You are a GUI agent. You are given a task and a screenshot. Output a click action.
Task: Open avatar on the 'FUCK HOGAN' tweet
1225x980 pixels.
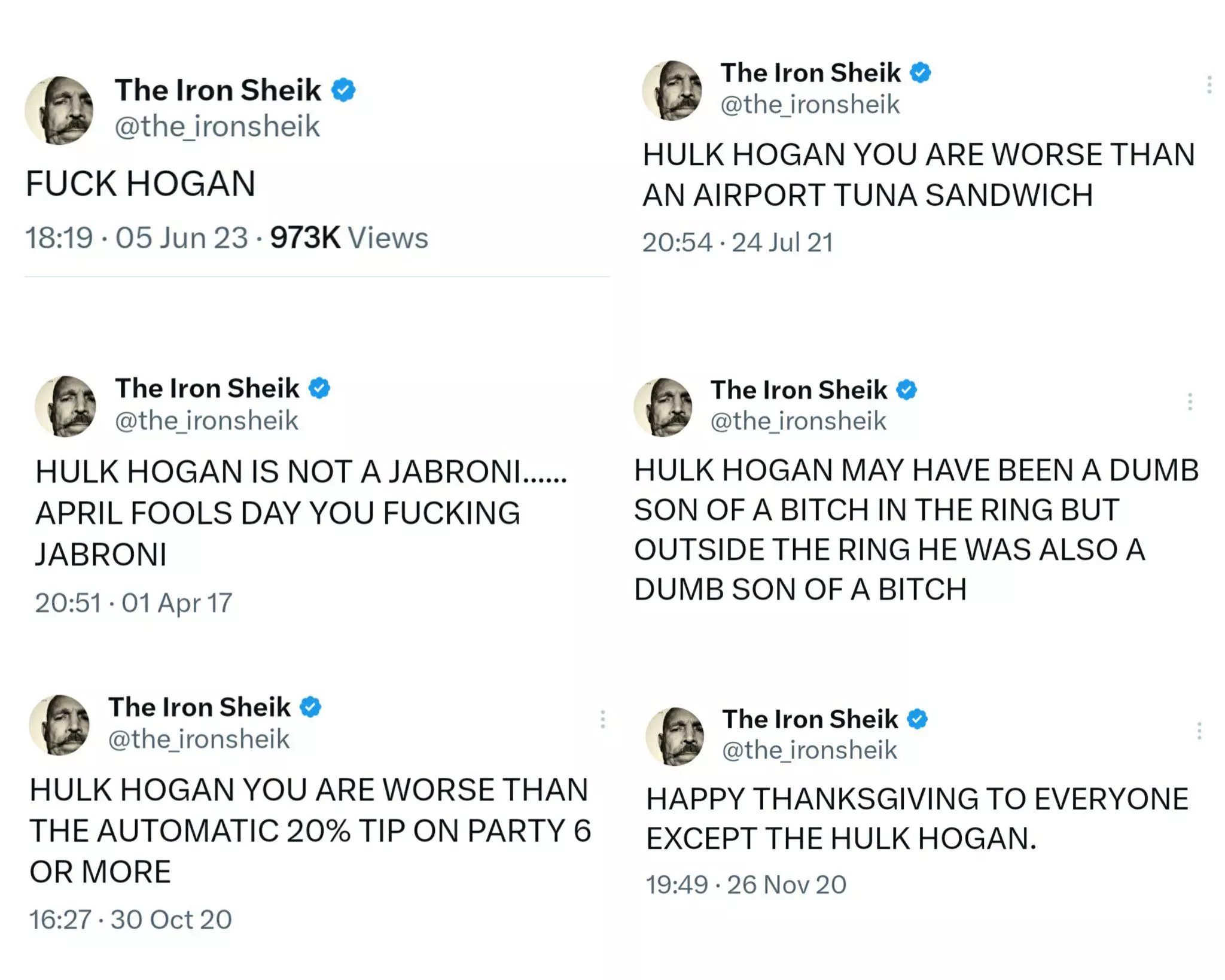(x=59, y=110)
